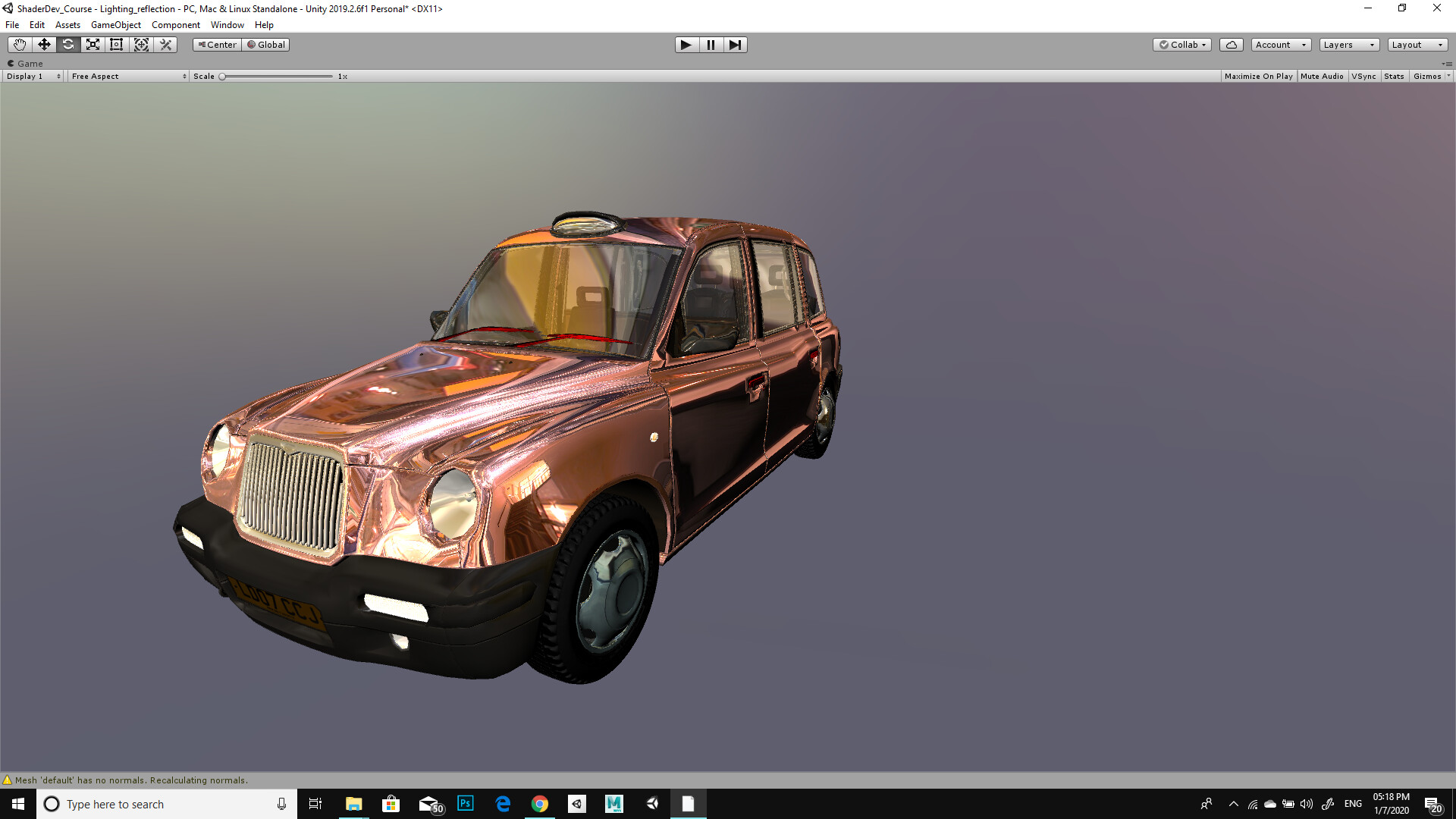Click the Stats button
The height and width of the screenshot is (819, 1456).
click(1394, 76)
